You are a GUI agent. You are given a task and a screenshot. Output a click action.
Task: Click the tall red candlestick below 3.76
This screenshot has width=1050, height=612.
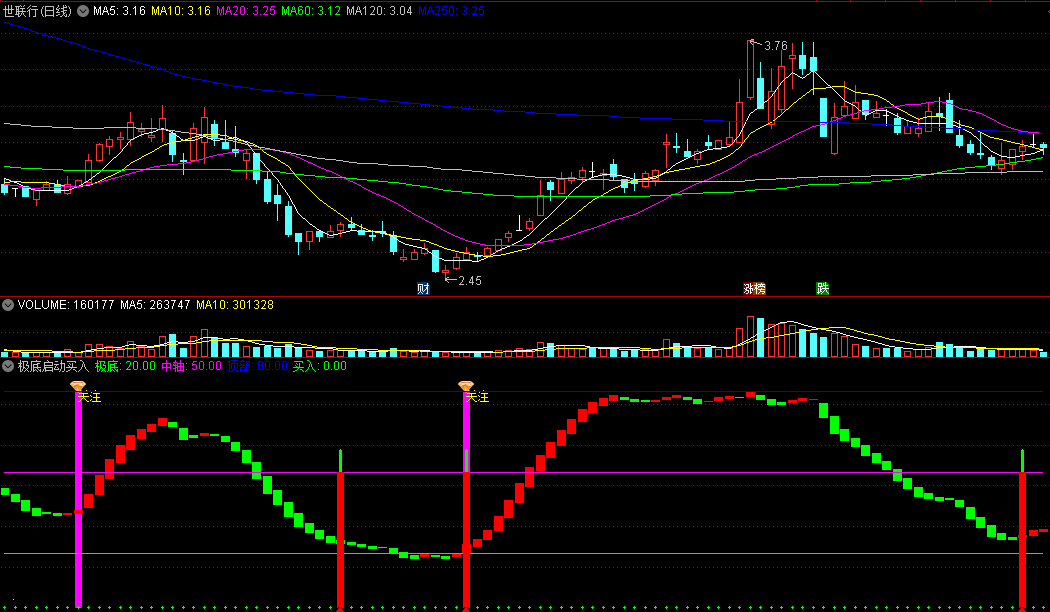750,70
